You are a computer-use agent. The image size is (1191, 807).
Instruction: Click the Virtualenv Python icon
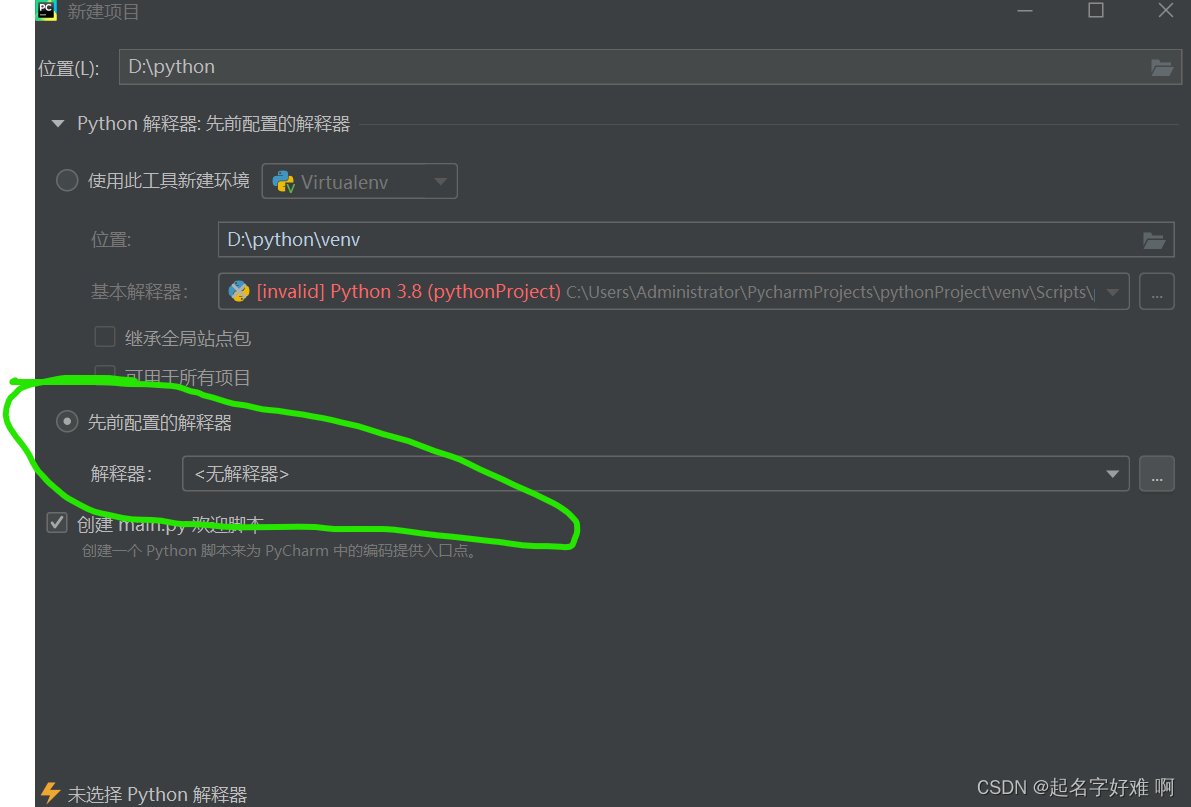[283, 182]
